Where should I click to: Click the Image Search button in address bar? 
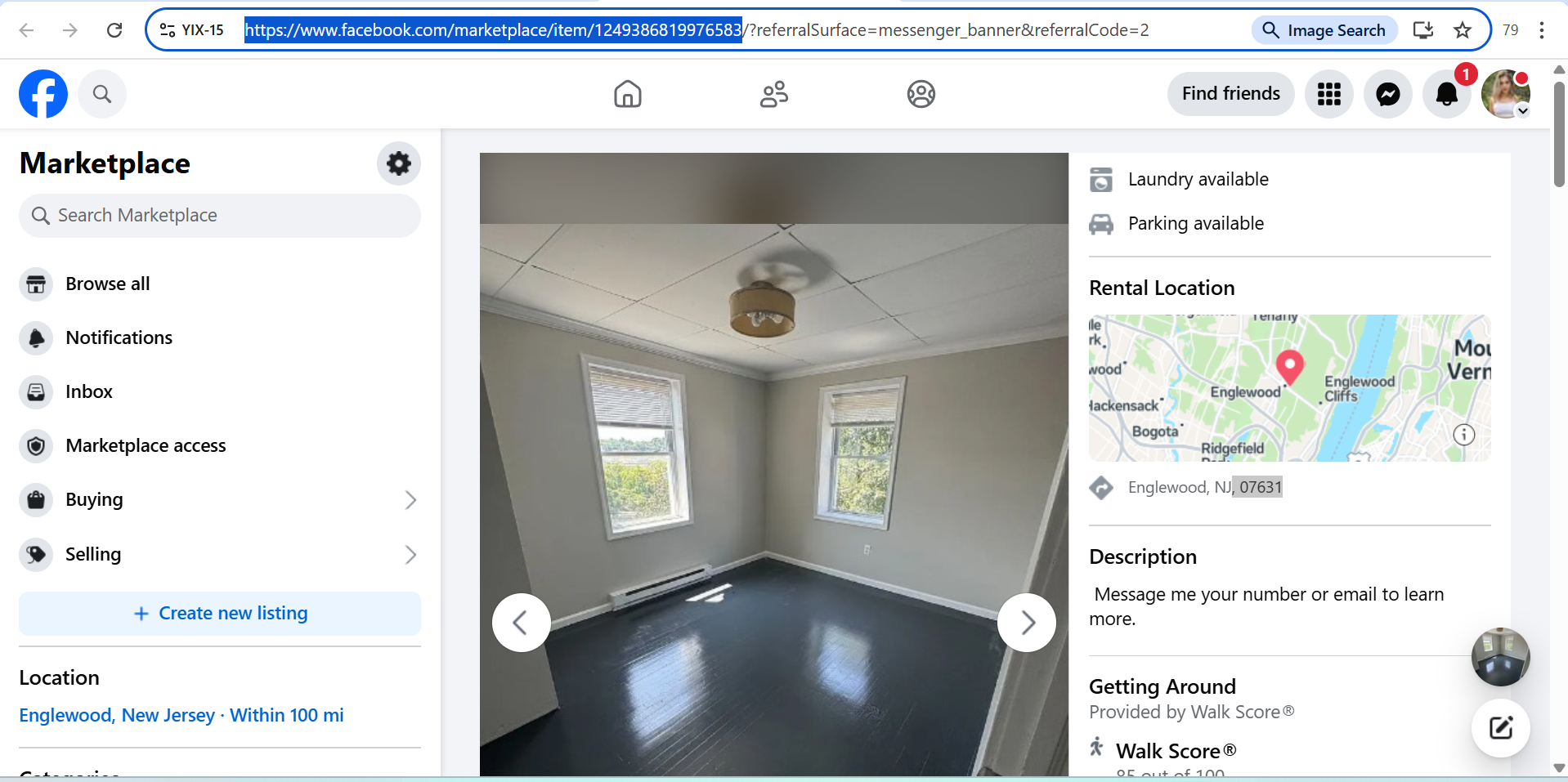[1324, 30]
